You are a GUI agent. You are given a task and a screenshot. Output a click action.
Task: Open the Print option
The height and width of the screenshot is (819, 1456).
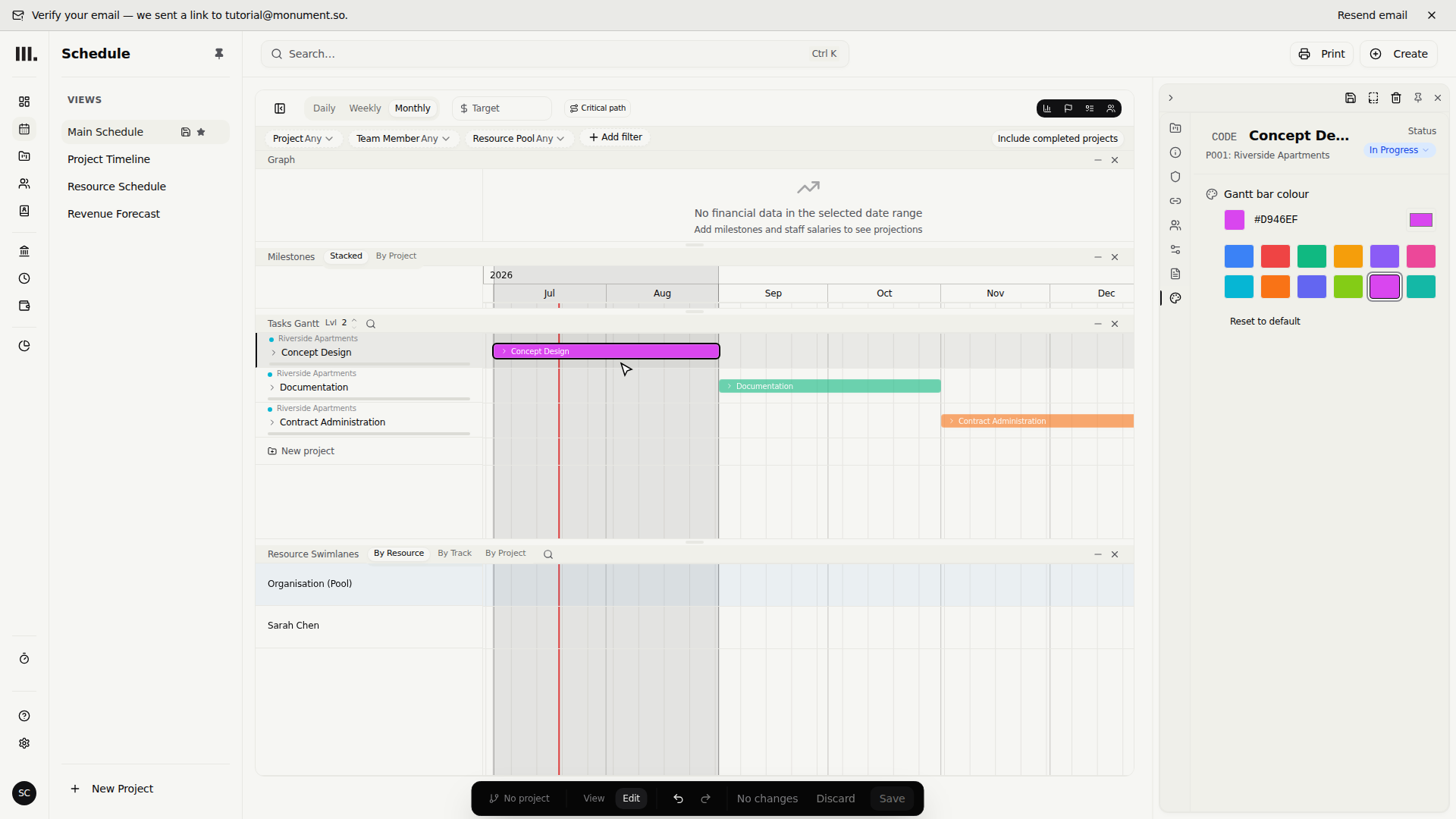tap(1322, 54)
